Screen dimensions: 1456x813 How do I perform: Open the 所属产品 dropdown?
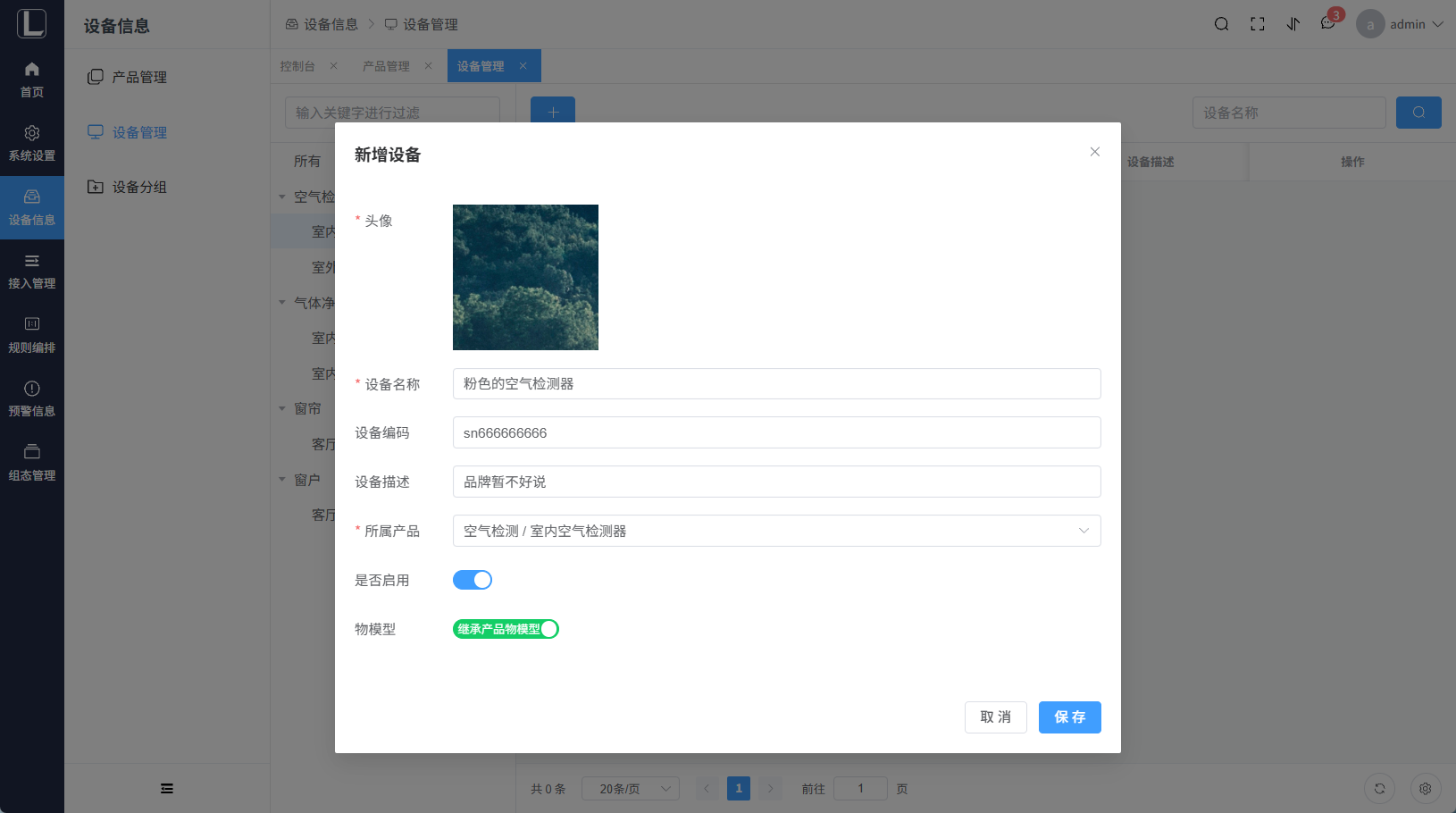coord(776,531)
